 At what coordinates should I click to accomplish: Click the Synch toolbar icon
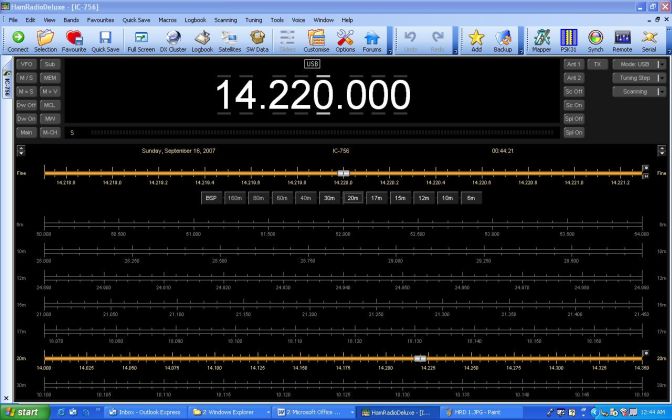[595, 39]
